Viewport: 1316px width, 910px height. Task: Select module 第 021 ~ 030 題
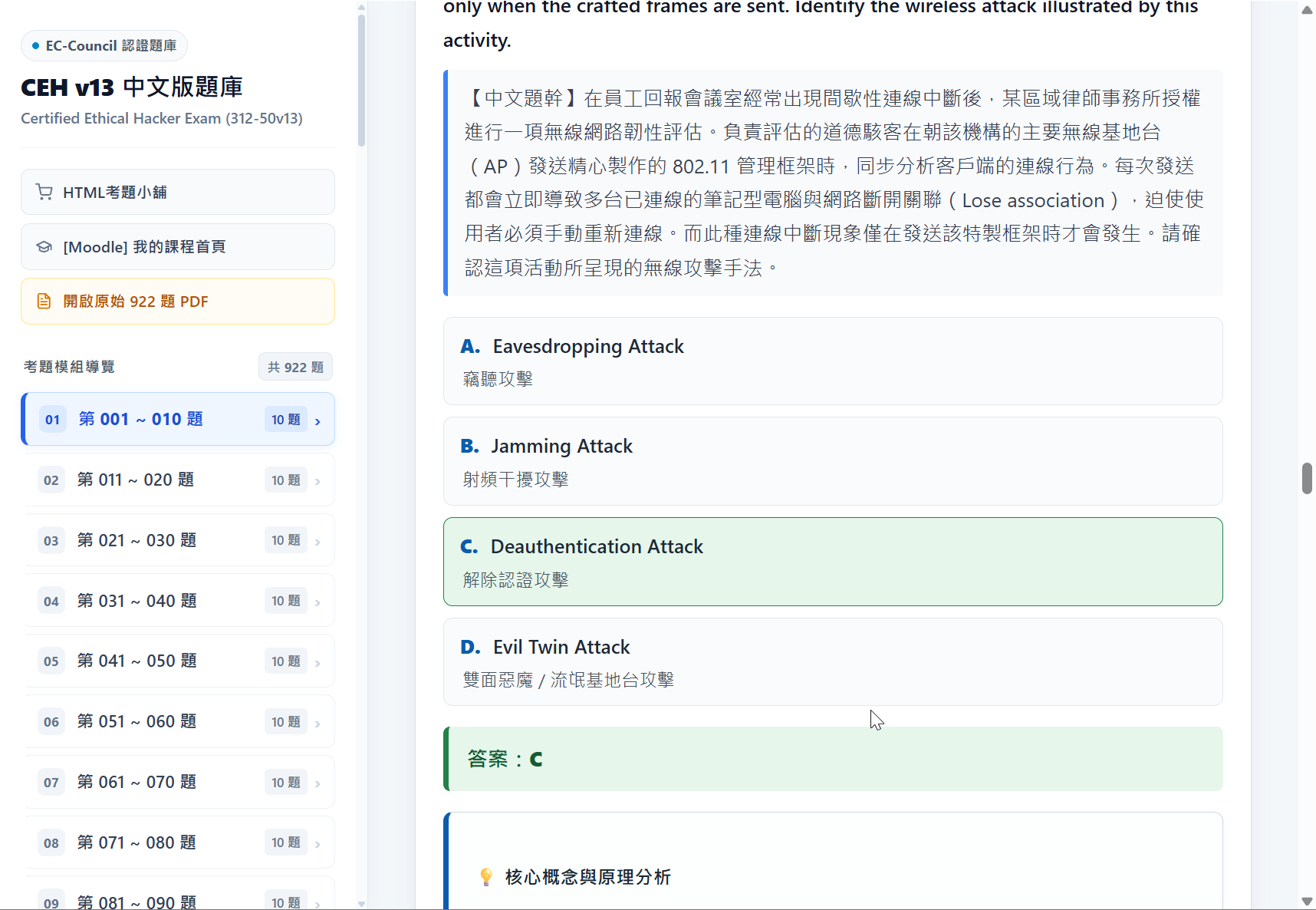pyautogui.click(x=179, y=540)
